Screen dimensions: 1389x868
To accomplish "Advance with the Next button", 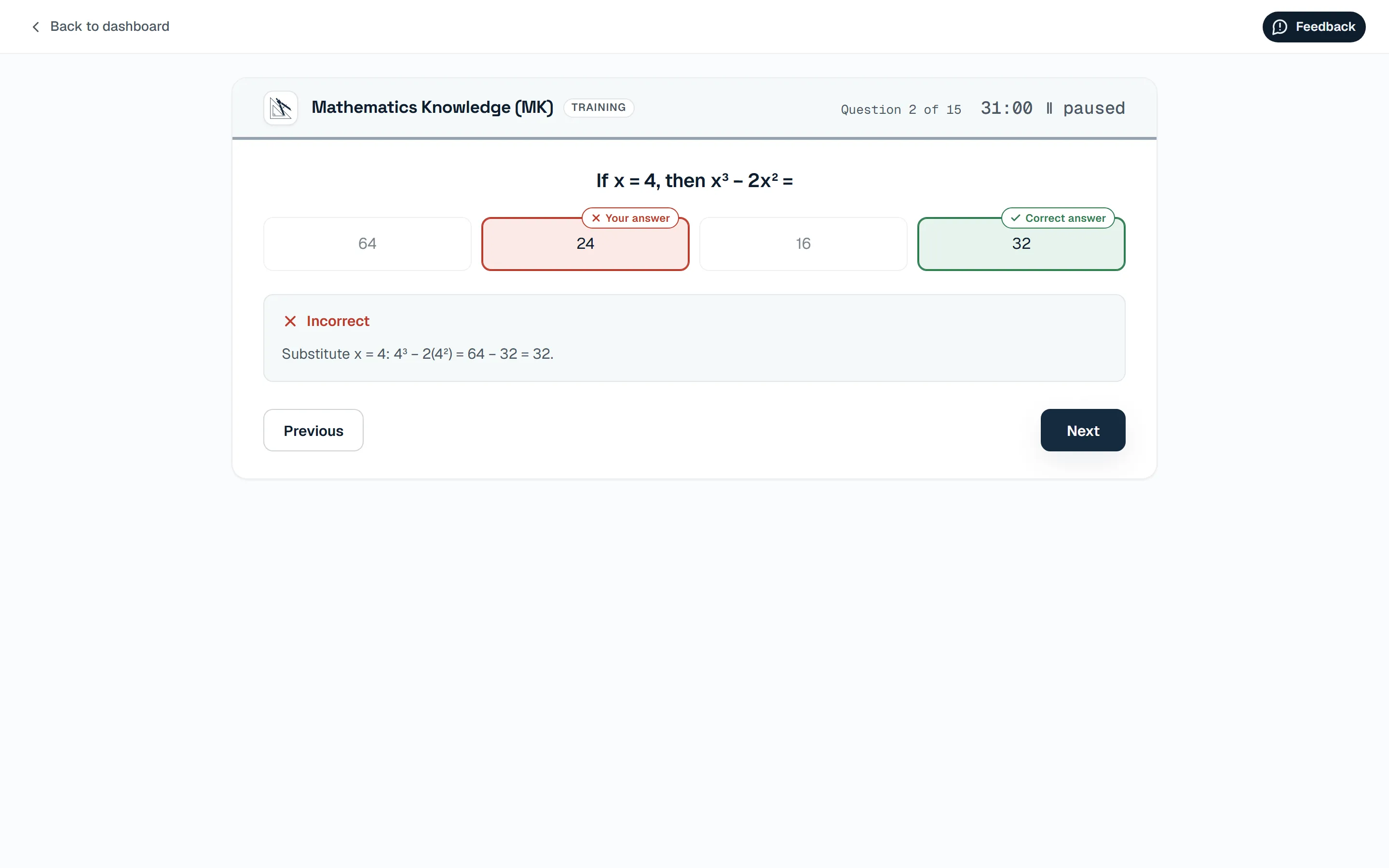I will point(1082,431).
